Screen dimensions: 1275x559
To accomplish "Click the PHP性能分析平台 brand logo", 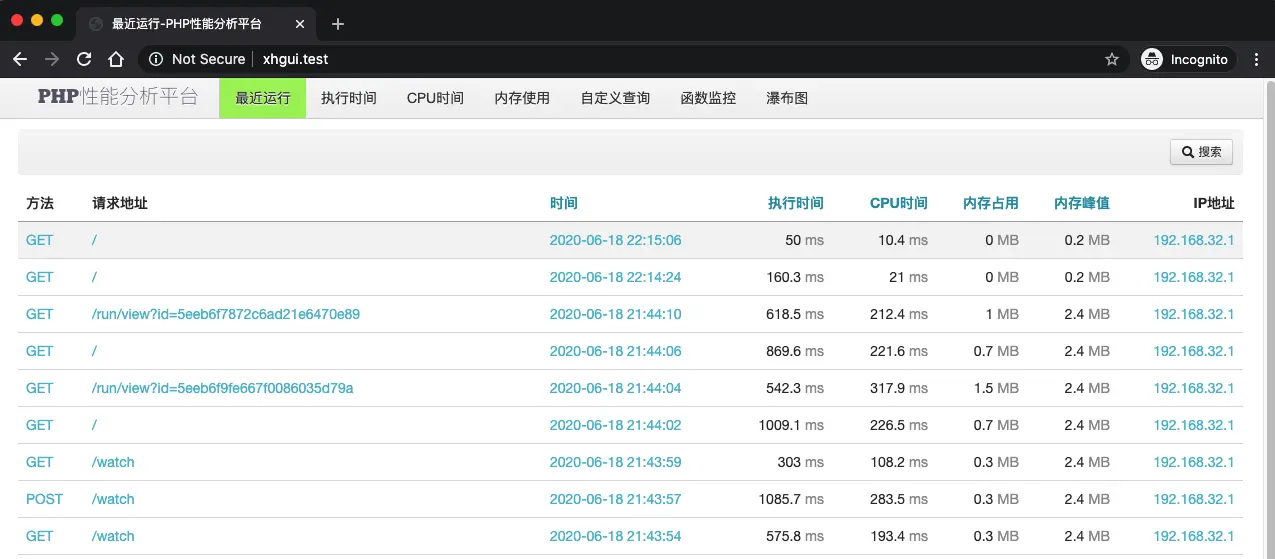I will pos(118,97).
